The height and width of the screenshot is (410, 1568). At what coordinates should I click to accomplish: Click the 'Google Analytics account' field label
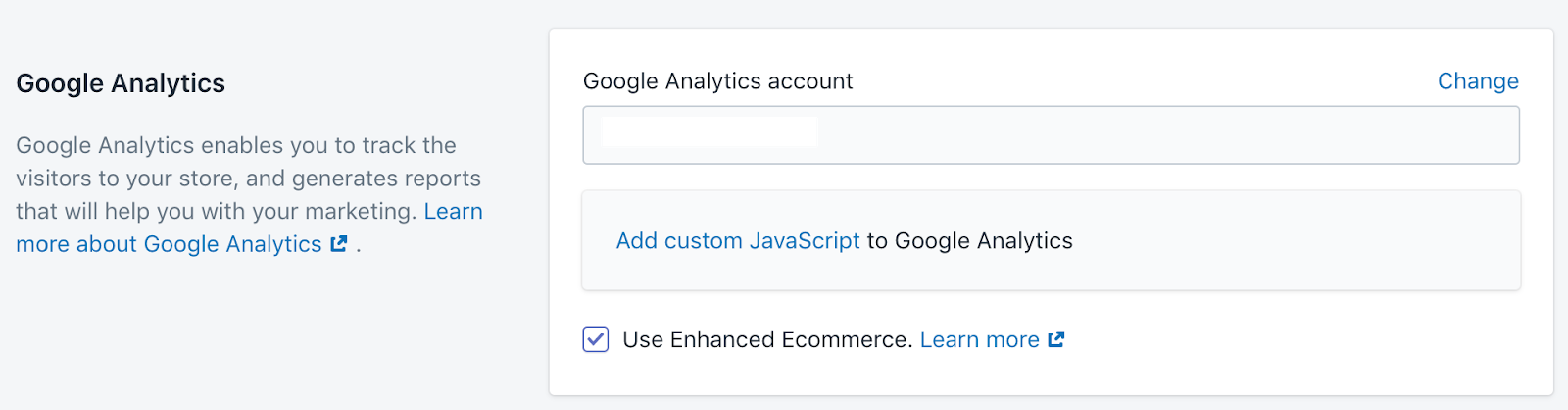[717, 81]
